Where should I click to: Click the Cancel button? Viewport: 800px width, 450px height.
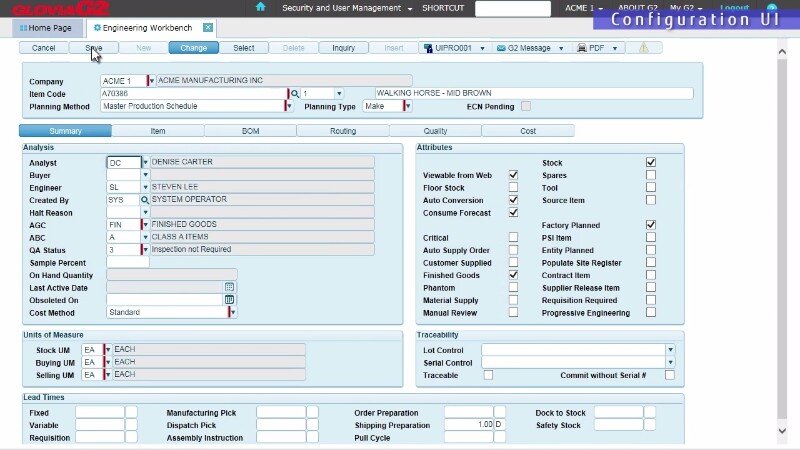(x=43, y=47)
